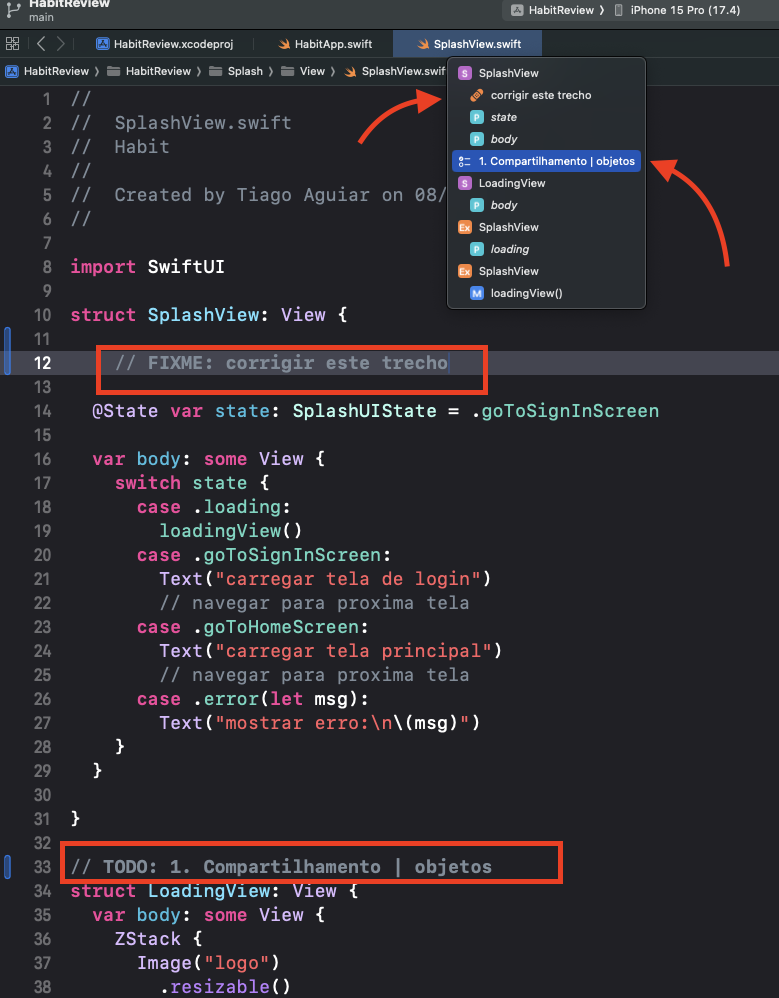779x998 pixels.
Task: Click the git branch icon near HabitReview
Action: 13,10
